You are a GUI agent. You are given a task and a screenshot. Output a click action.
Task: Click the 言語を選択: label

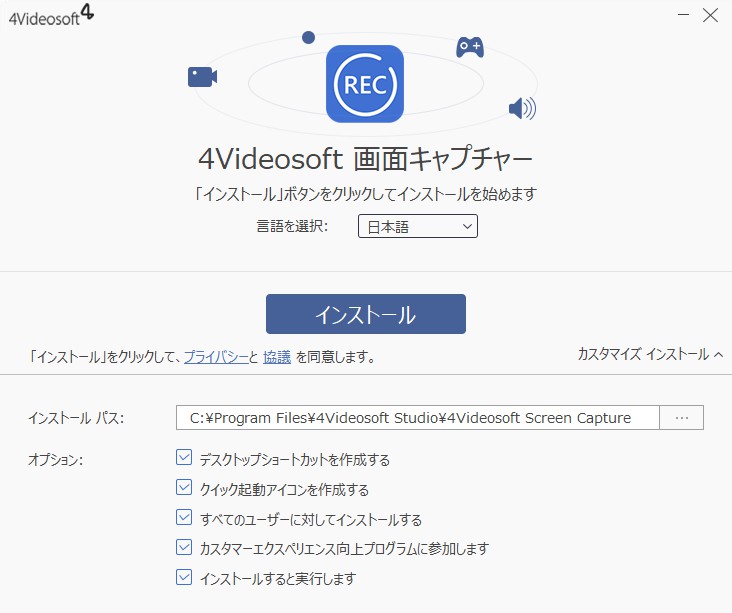point(293,226)
